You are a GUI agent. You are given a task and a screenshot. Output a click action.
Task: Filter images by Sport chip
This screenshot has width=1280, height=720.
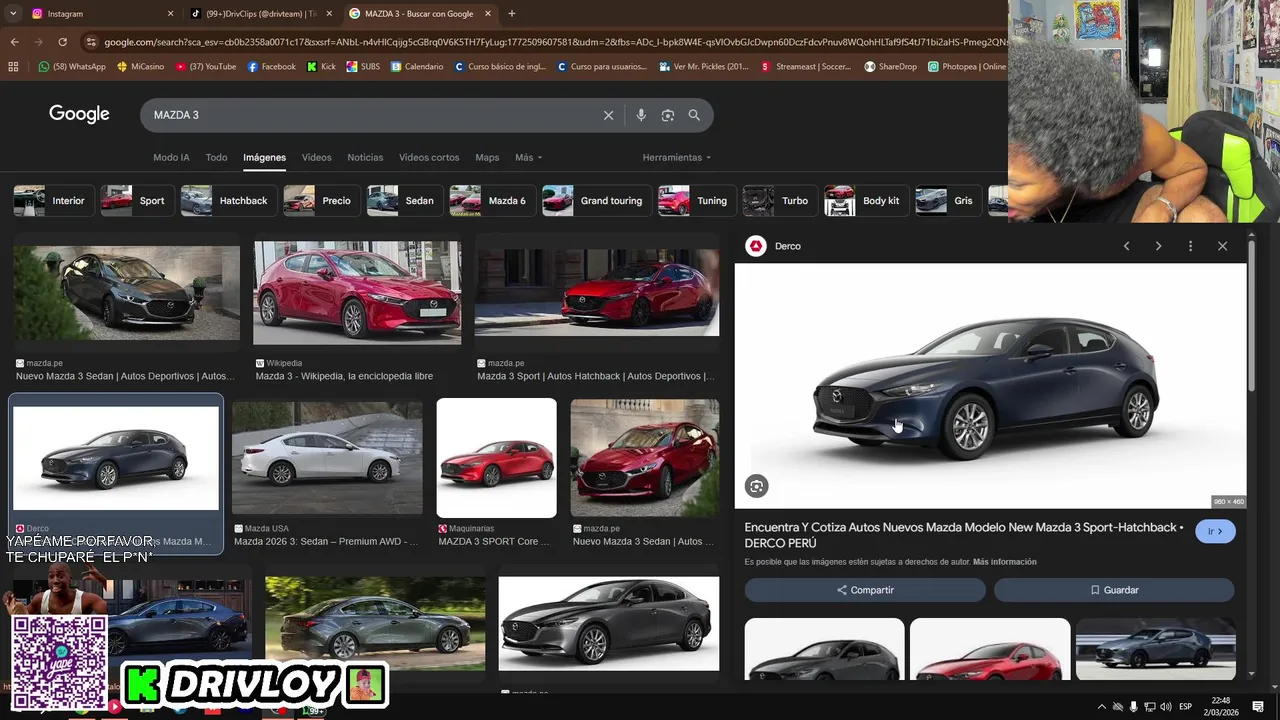point(136,201)
